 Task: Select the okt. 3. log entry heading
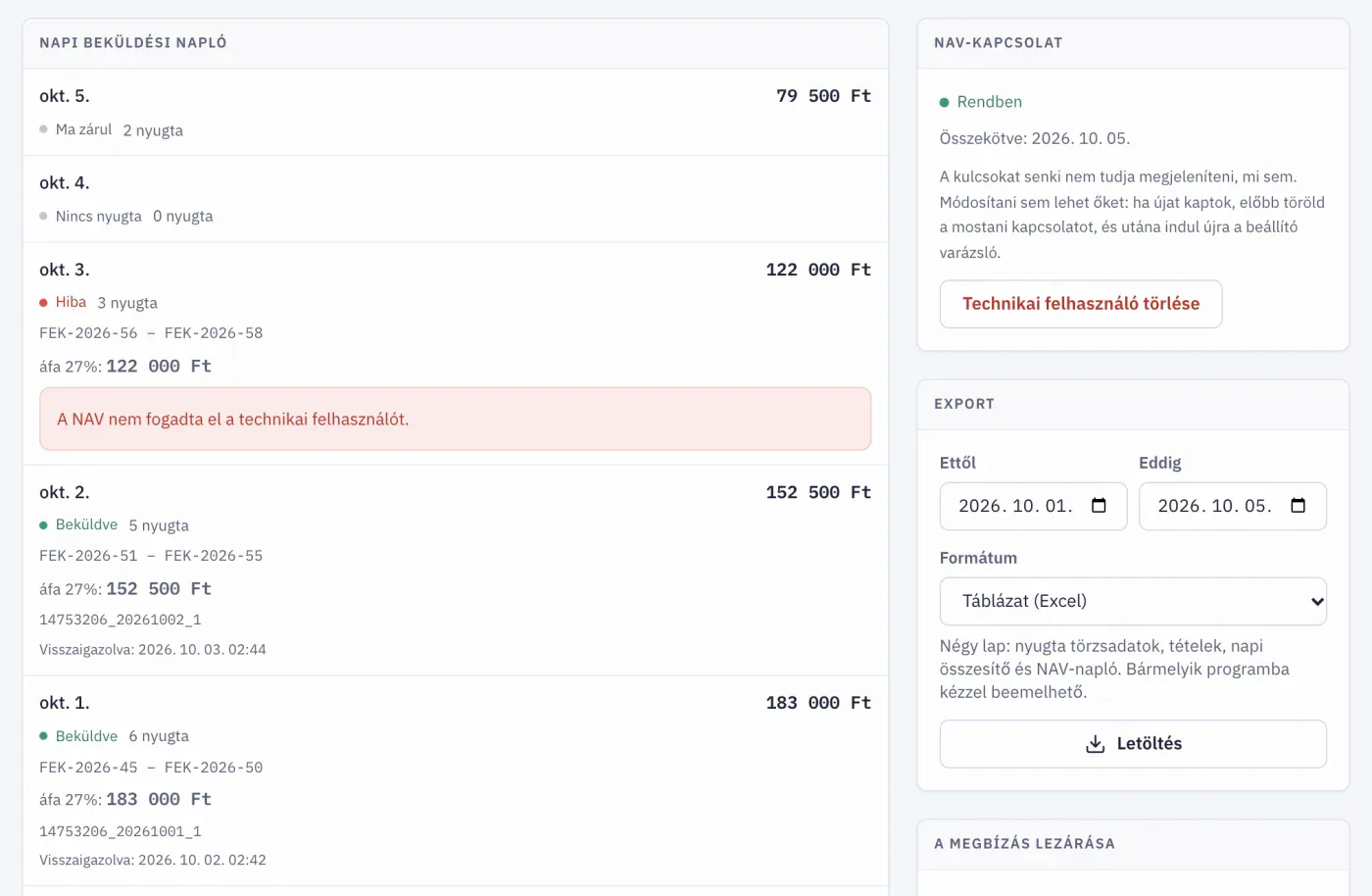point(65,270)
